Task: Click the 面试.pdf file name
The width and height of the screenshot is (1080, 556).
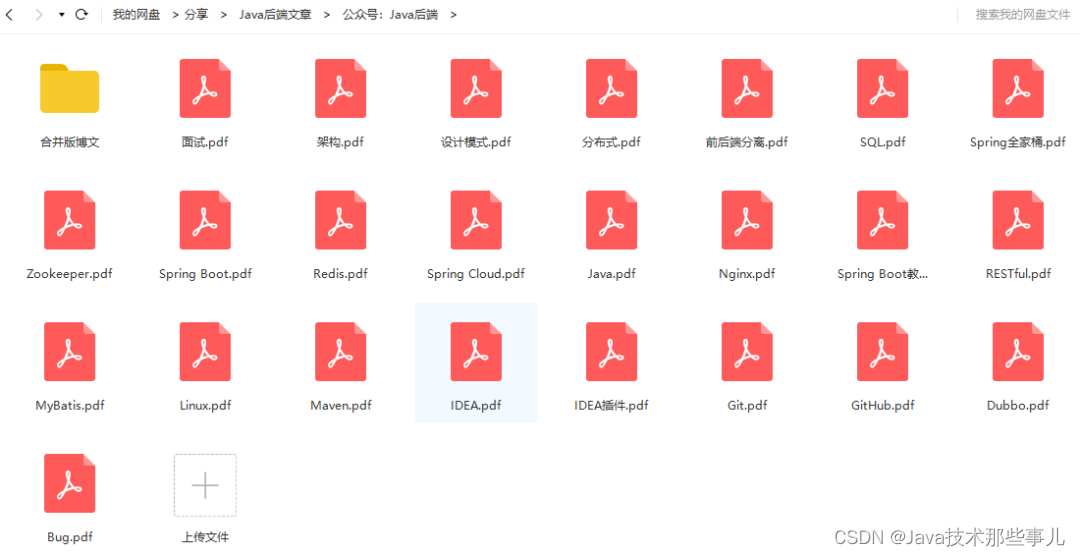Action: [x=205, y=142]
